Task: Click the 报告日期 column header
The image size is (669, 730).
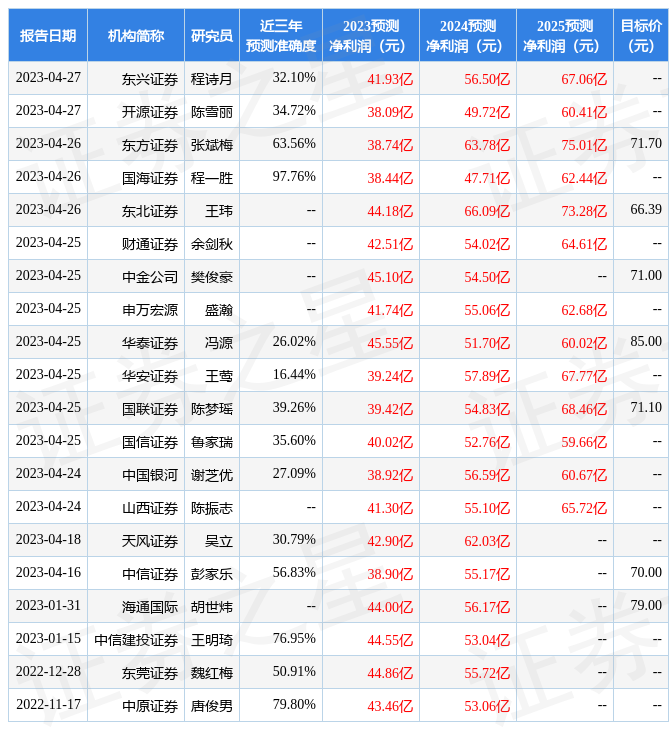Action: pos(48,35)
